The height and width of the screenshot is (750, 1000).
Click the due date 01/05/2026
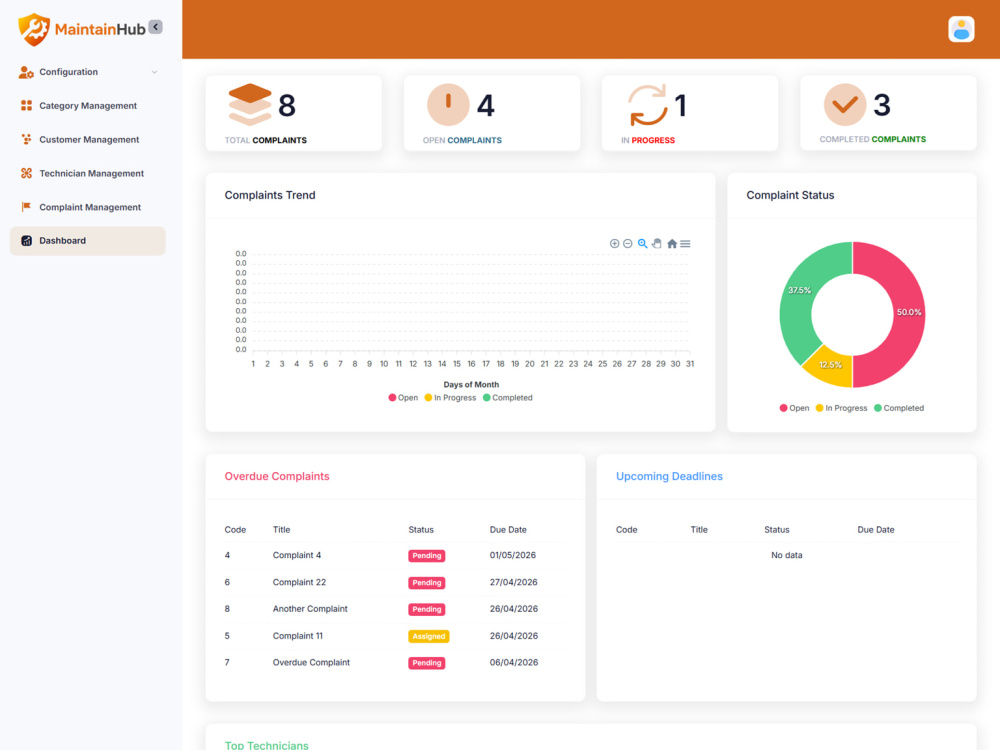pyautogui.click(x=513, y=555)
